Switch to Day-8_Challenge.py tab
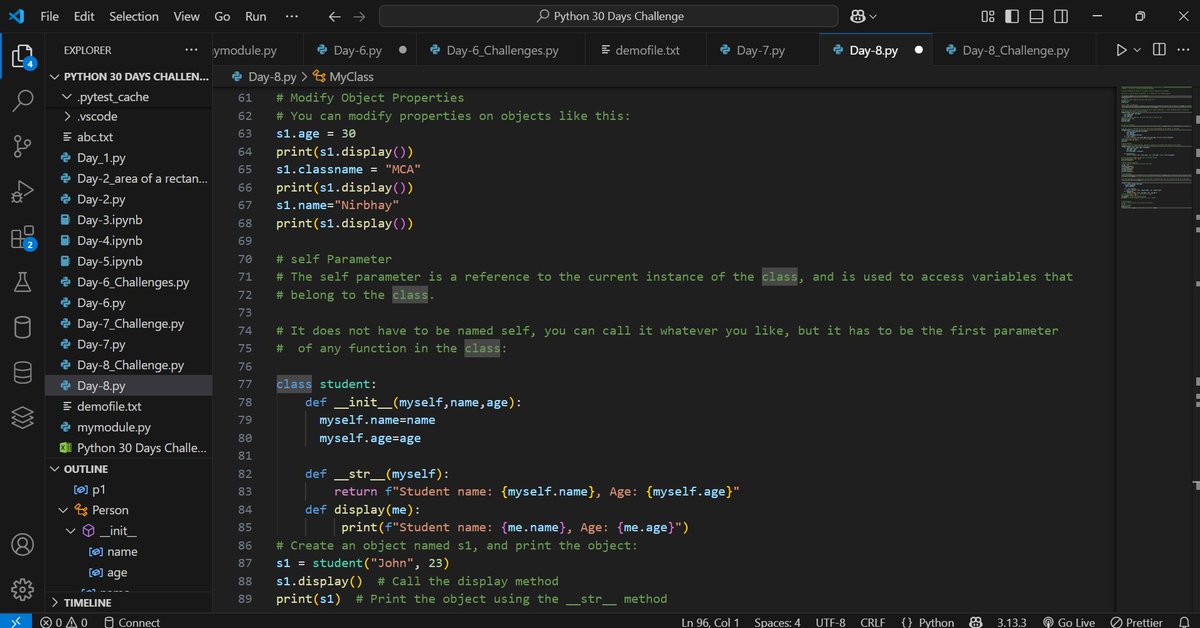1200x628 pixels. click(1016, 50)
